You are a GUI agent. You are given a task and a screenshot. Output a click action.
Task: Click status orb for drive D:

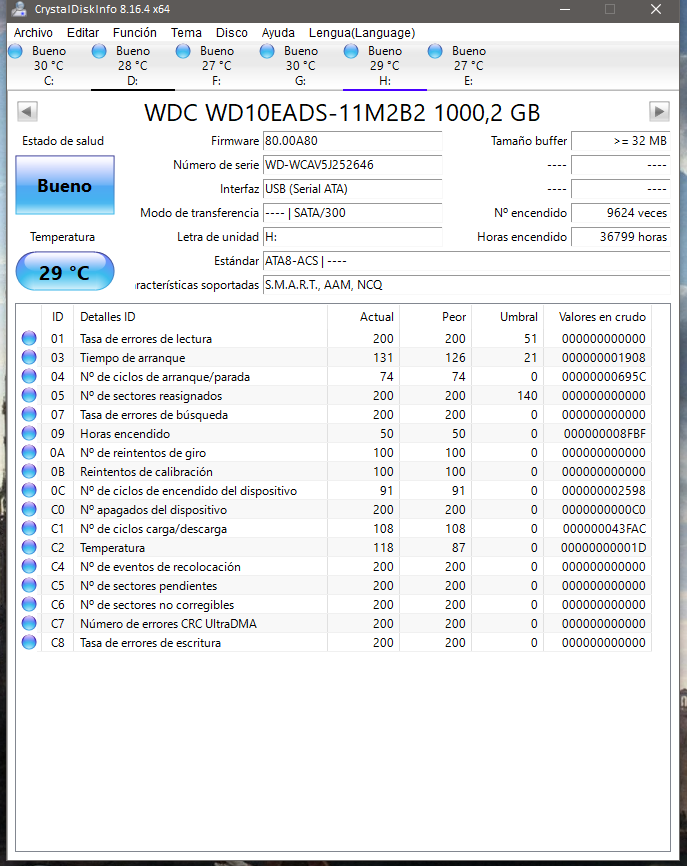[99, 51]
